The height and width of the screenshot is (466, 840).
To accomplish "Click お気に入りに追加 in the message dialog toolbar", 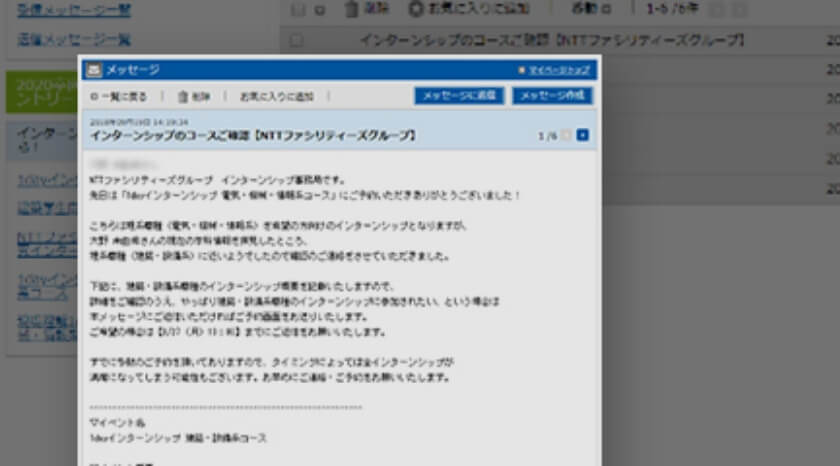I will (276, 96).
